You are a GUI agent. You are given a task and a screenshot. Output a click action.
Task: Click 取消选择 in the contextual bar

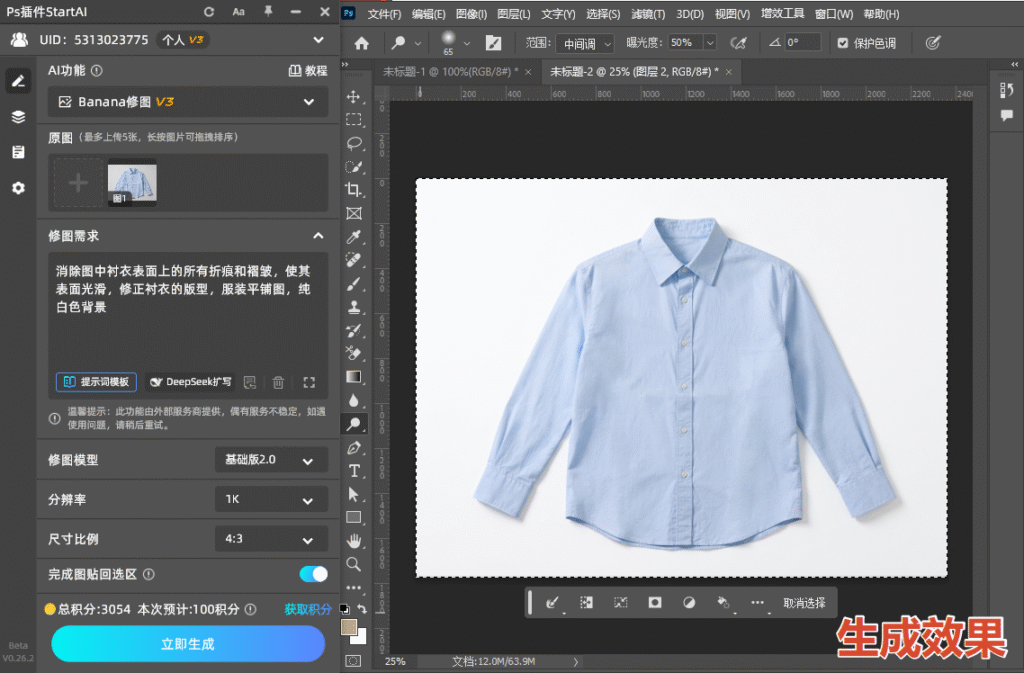click(x=804, y=603)
